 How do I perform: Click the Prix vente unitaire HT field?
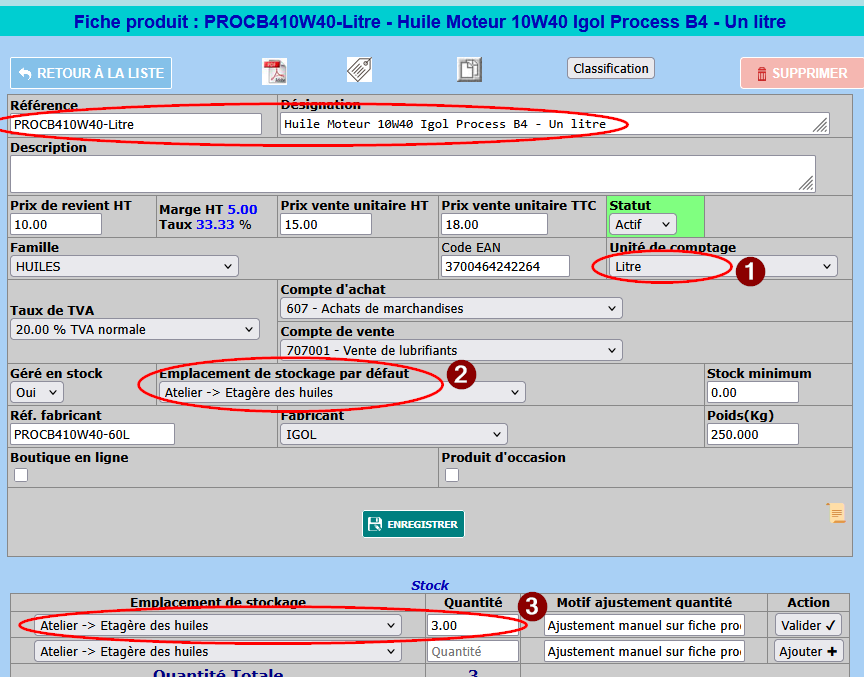coord(326,224)
